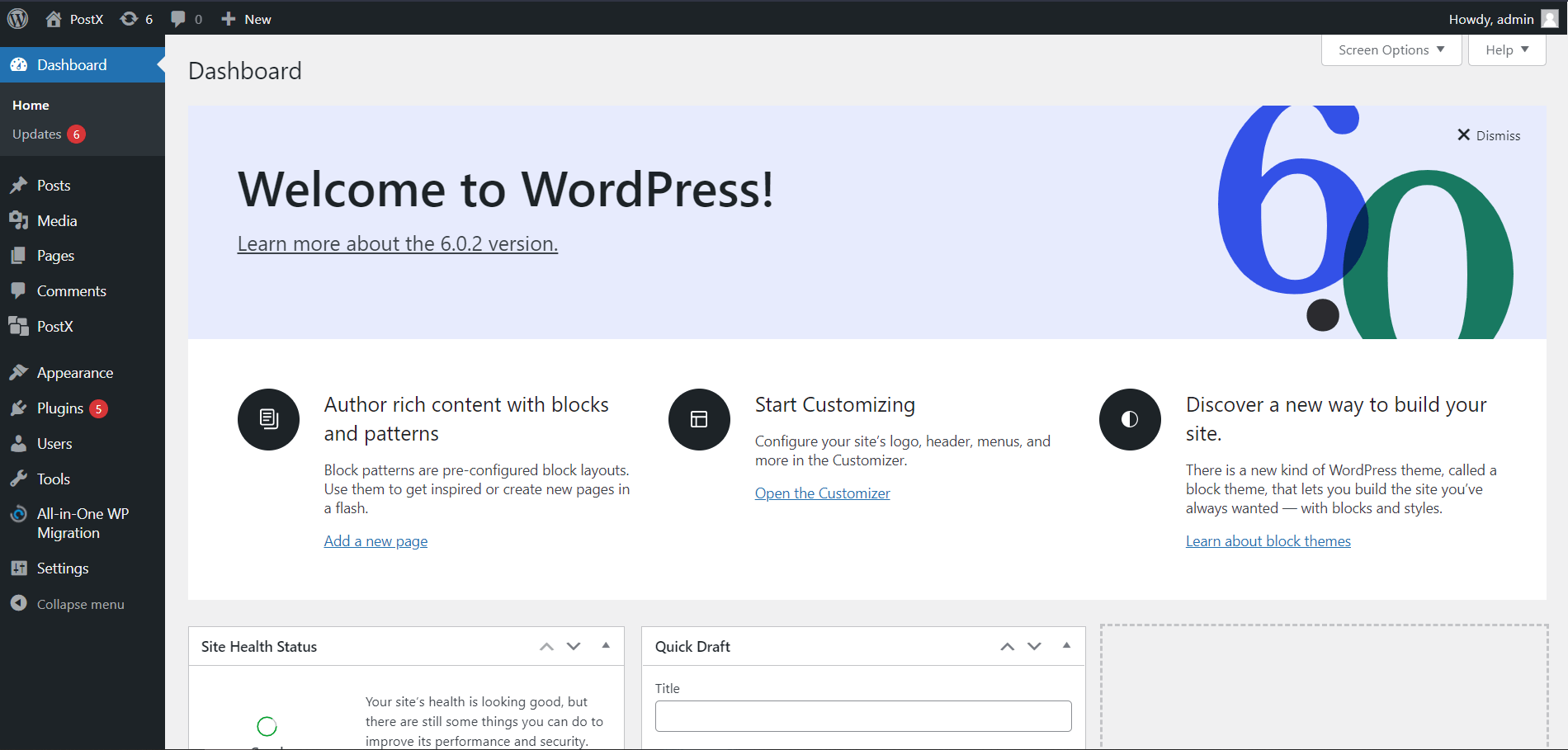The width and height of the screenshot is (1568, 750).
Task: Open the Updates submenu with badge 6
Action: [38, 134]
